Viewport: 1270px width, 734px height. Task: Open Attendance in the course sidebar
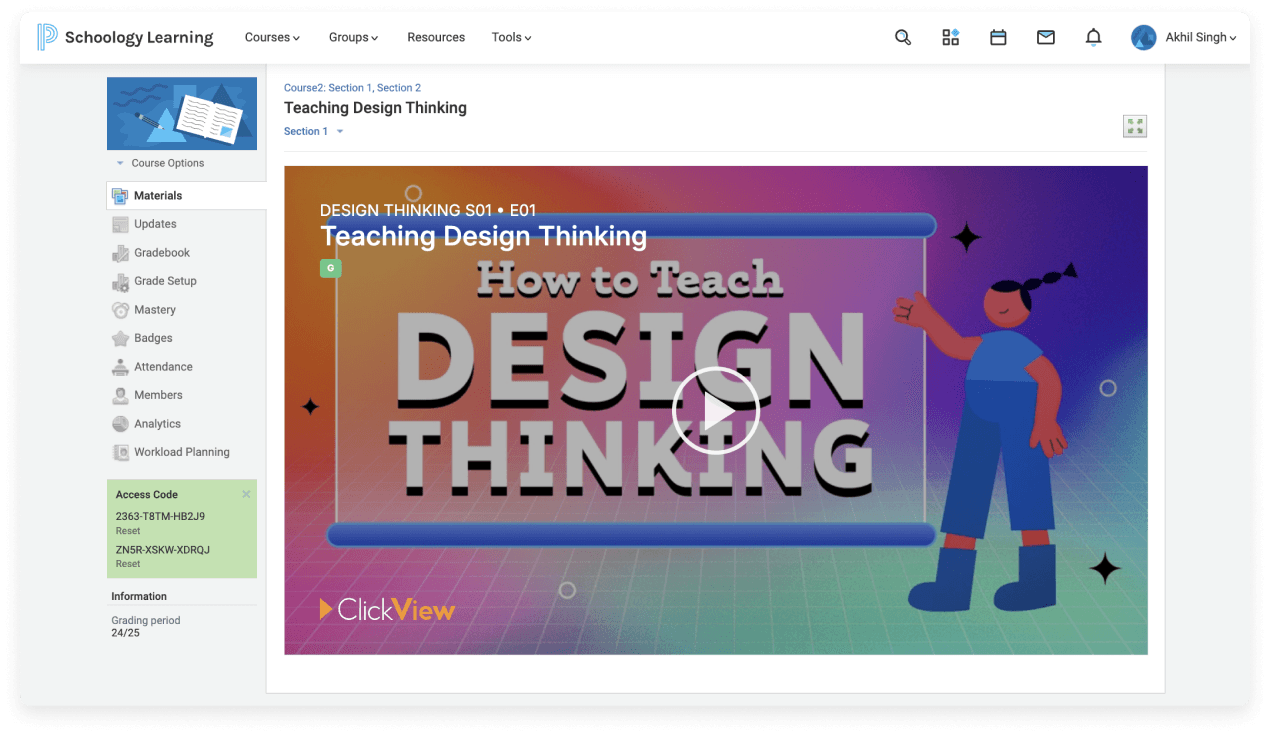[164, 366]
